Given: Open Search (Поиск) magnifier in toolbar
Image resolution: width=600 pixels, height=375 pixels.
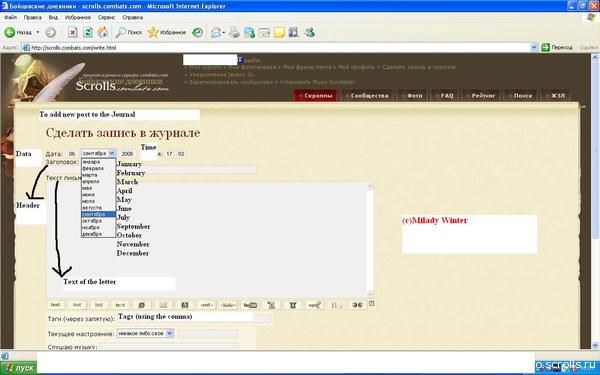Looking at the screenshot, I should 129,33.
